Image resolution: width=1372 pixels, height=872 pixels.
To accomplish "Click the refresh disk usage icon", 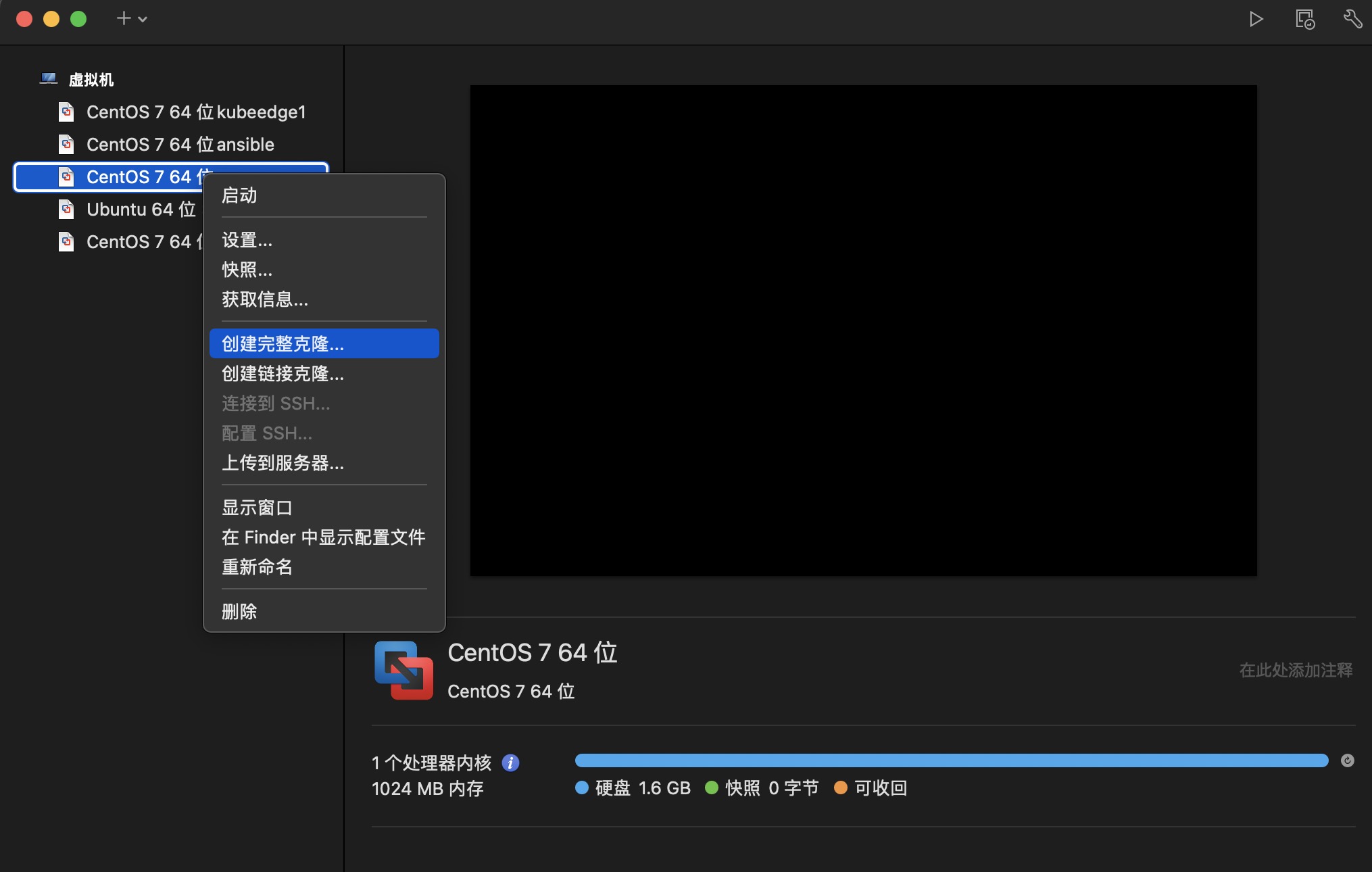I will tap(1347, 760).
